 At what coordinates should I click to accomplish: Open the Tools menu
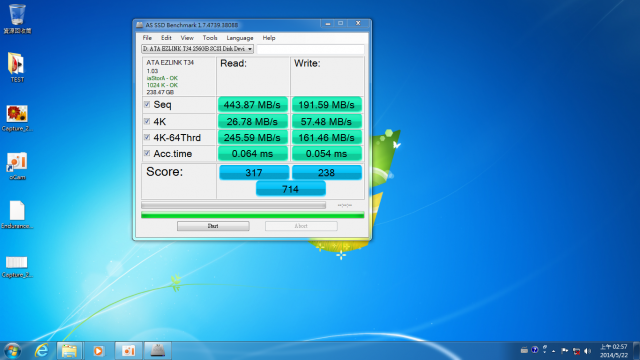[x=210, y=38]
